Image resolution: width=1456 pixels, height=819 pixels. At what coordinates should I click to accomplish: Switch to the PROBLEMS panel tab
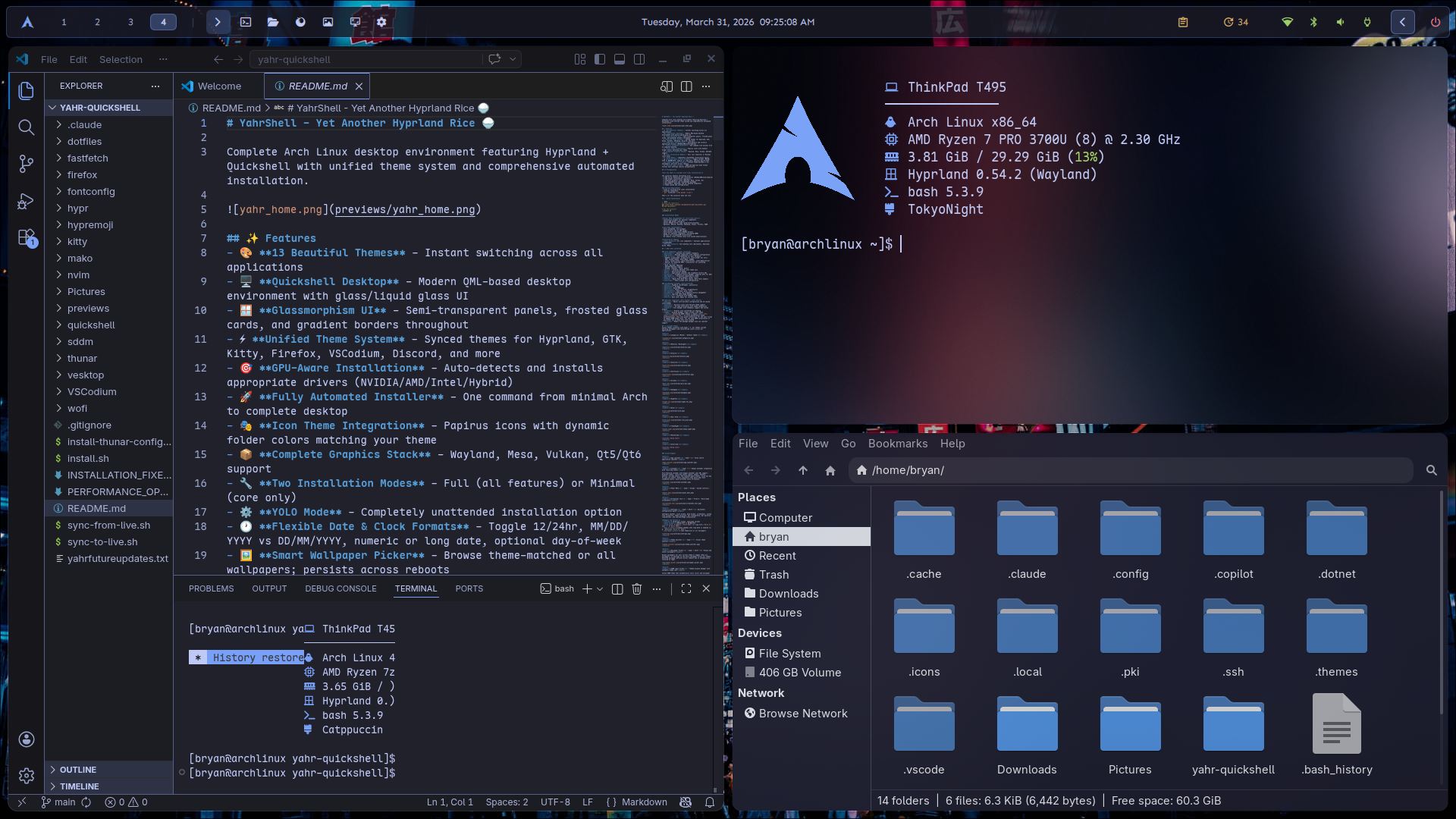[x=211, y=588]
